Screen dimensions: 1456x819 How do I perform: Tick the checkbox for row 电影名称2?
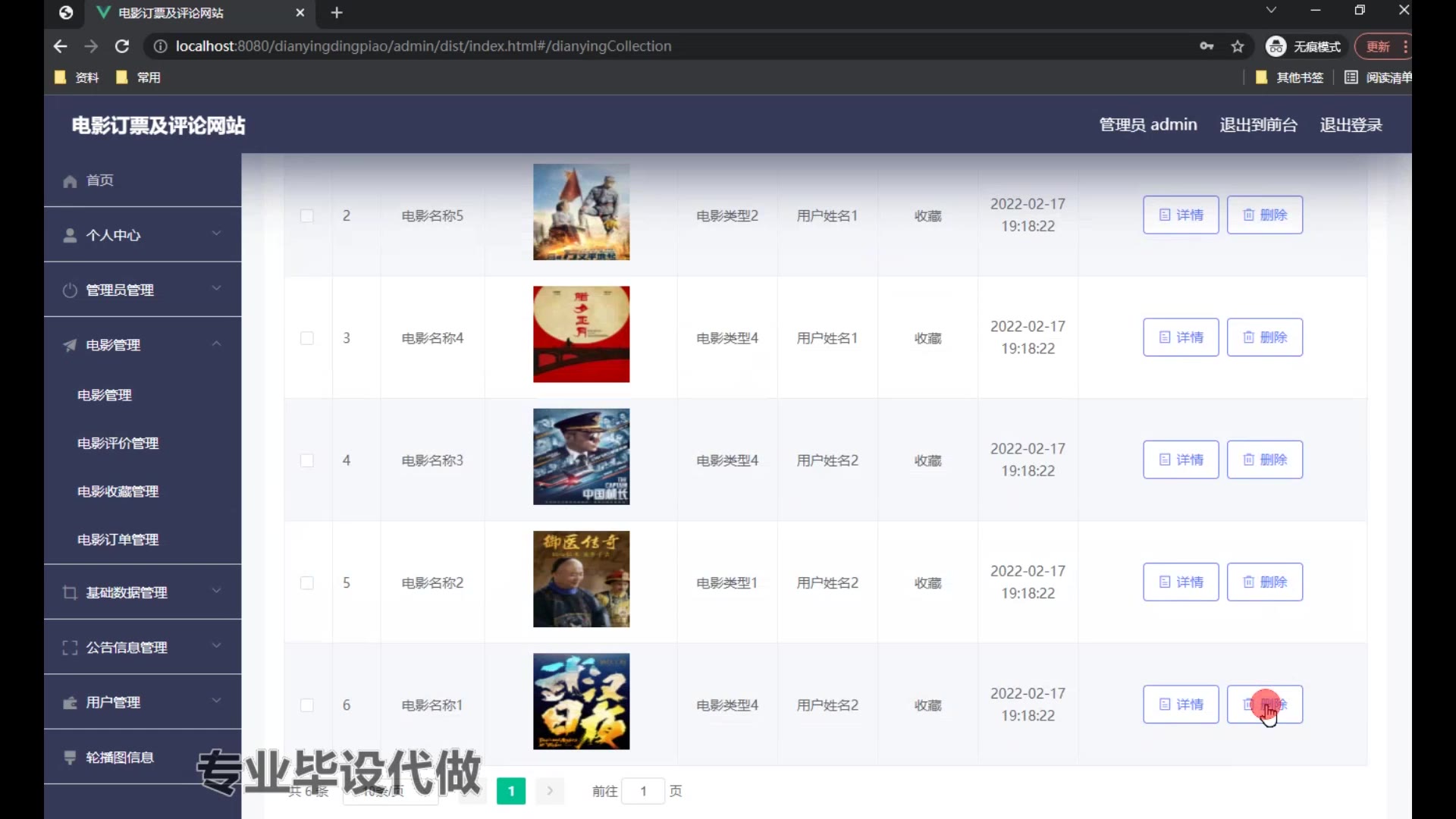(307, 583)
